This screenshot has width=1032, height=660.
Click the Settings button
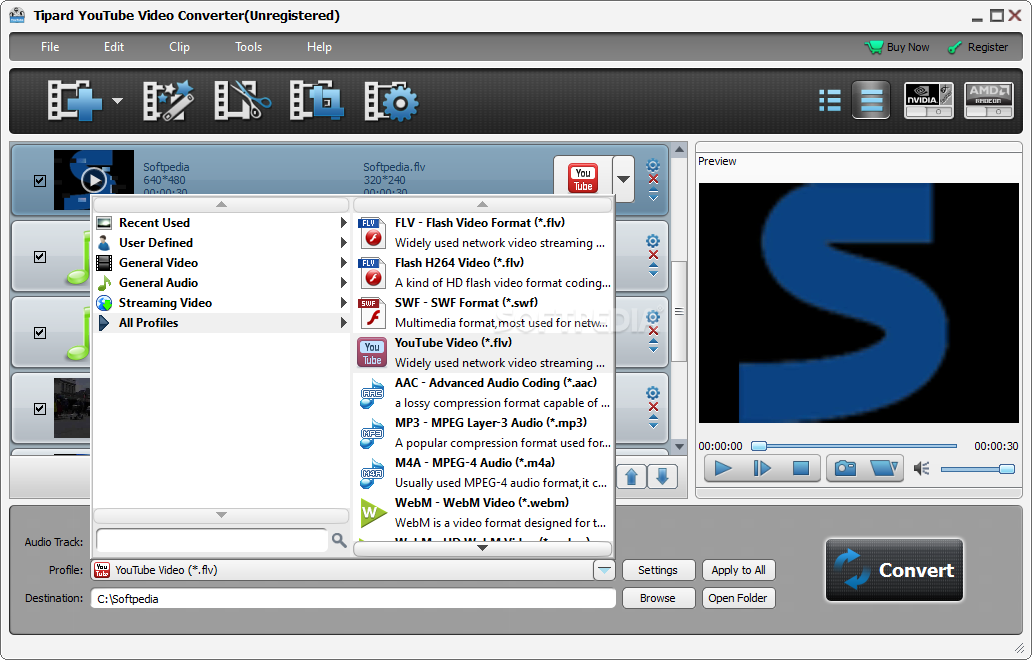658,570
